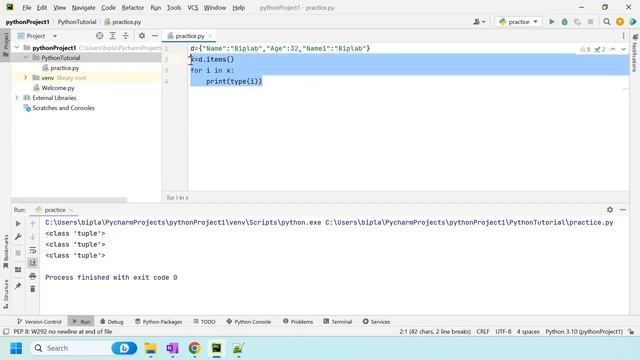Close the practice run tab
The width and height of the screenshot is (640, 360).
71,210
